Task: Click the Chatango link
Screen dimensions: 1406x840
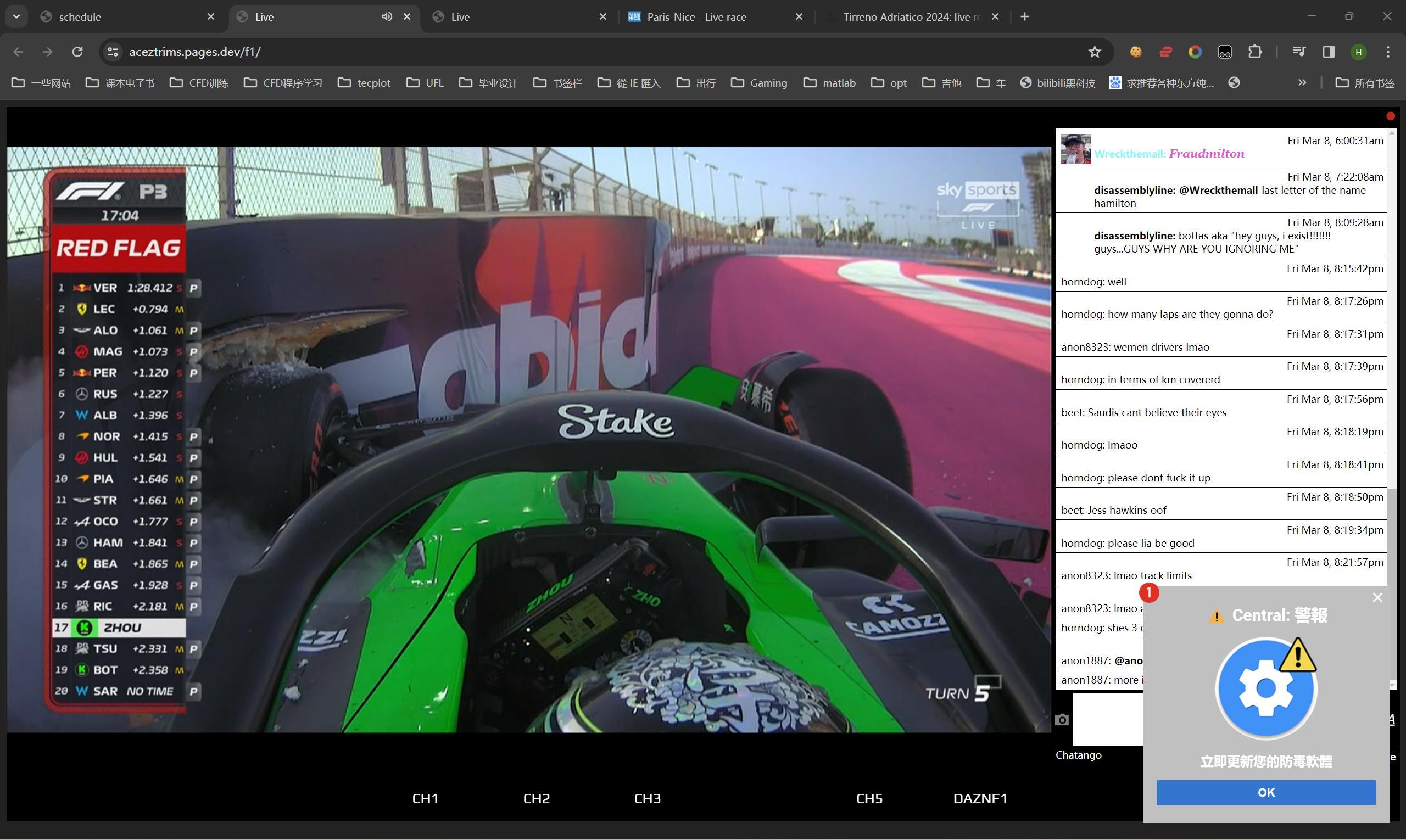Action: point(1078,755)
